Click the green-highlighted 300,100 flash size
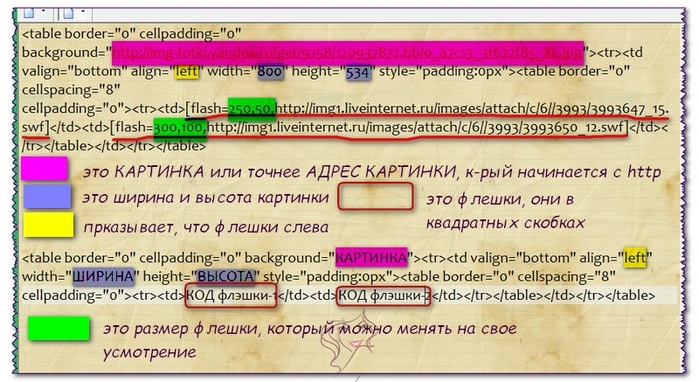 click(x=180, y=129)
